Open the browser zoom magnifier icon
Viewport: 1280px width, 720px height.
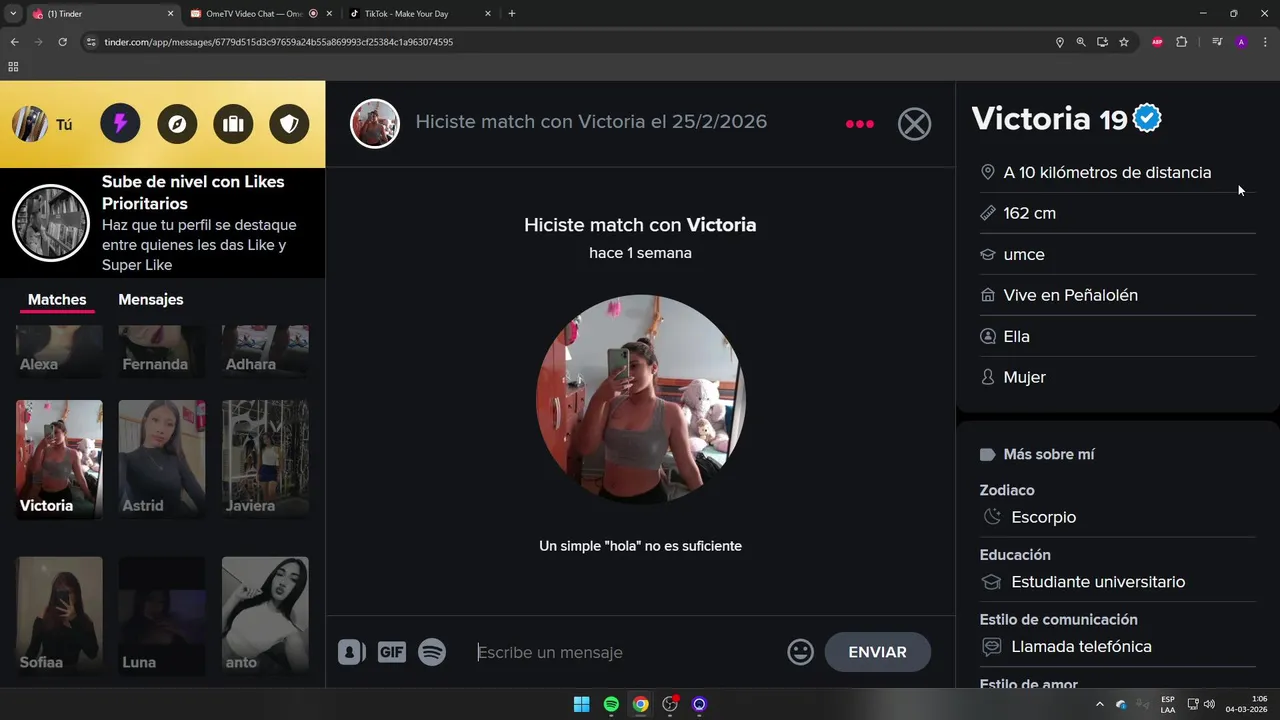tap(1081, 42)
